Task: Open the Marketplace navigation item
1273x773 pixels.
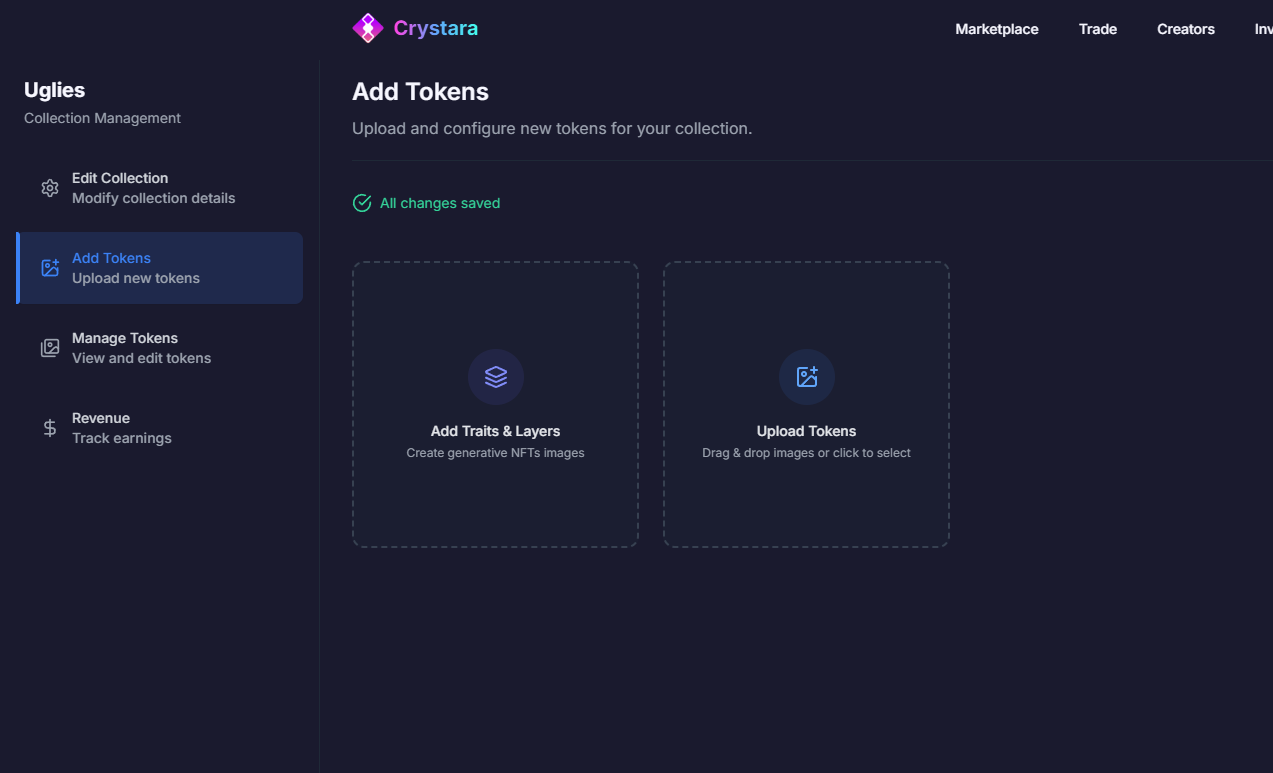Action: click(996, 29)
